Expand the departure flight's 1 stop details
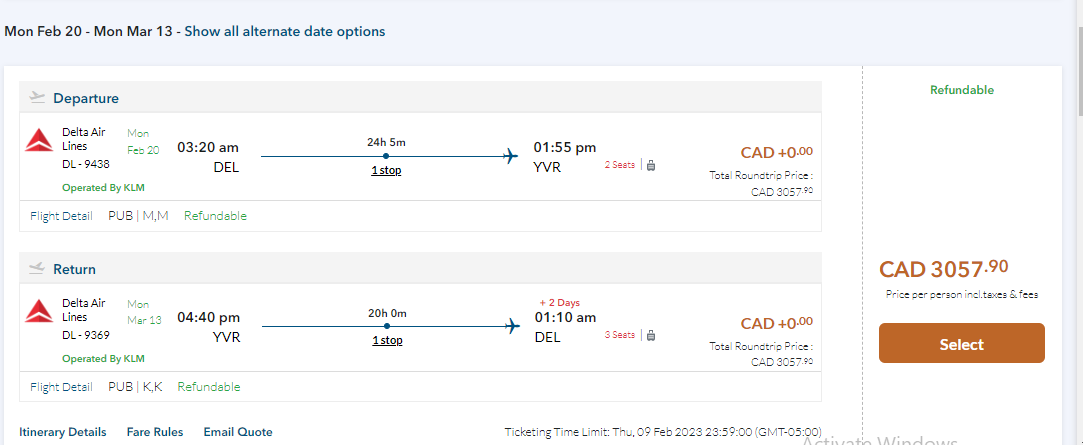Image resolution: width=1083 pixels, height=445 pixels. [386, 170]
